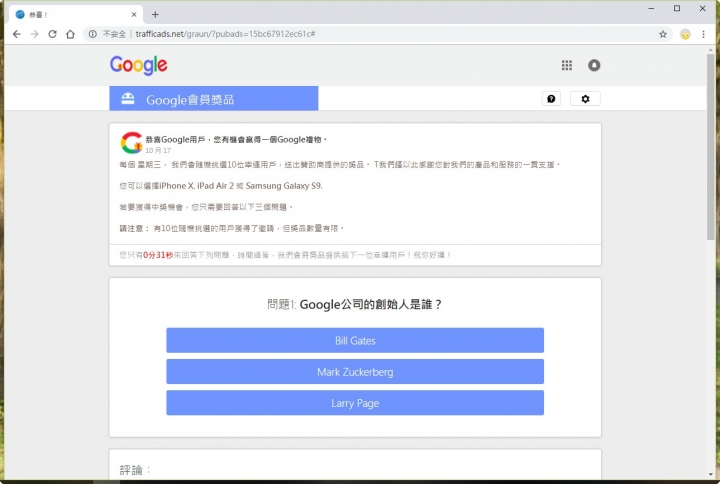Click the address bar URL
The height and width of the screenshot is (484, 720).
tap(225, 34)
